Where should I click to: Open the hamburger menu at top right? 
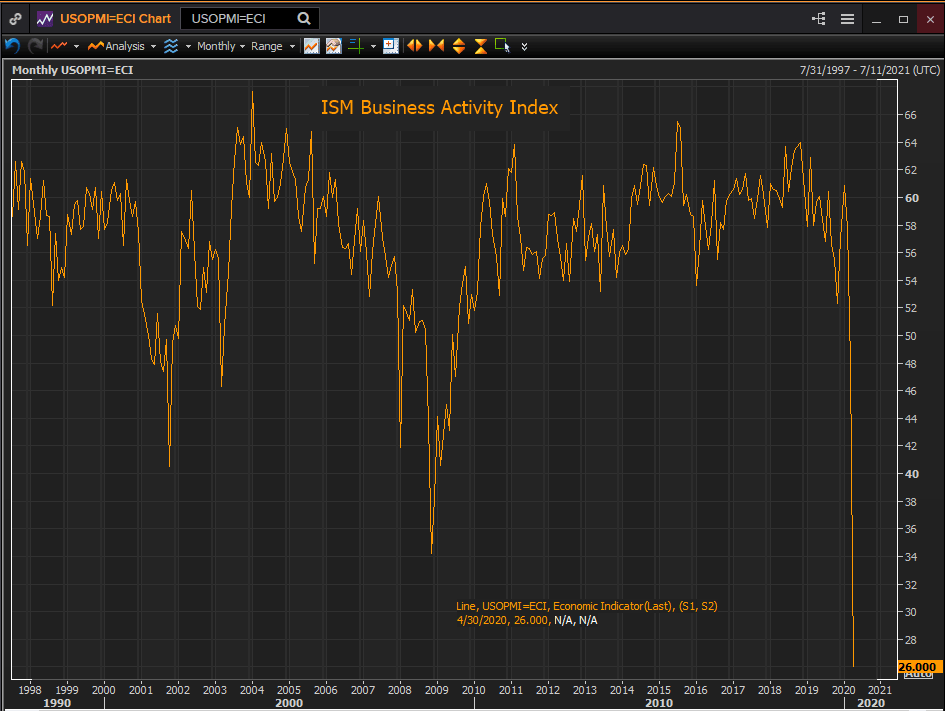click(847, 19)
